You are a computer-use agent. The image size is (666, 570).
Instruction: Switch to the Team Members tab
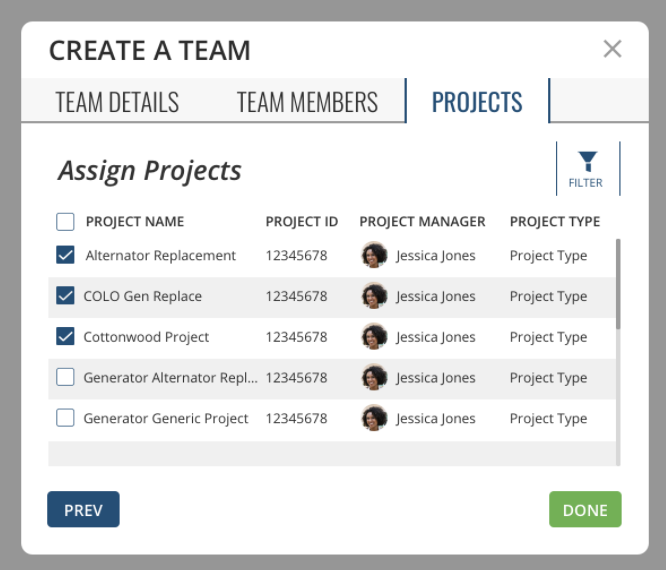click(307, 102)
